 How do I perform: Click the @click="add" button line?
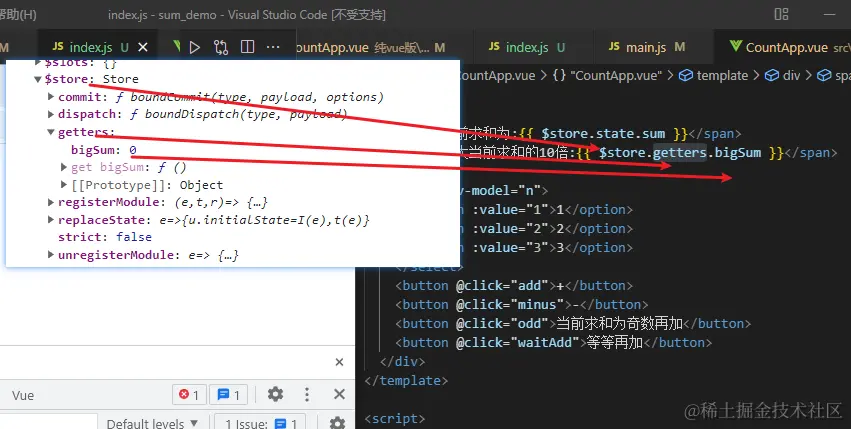(x=514, y=286)
